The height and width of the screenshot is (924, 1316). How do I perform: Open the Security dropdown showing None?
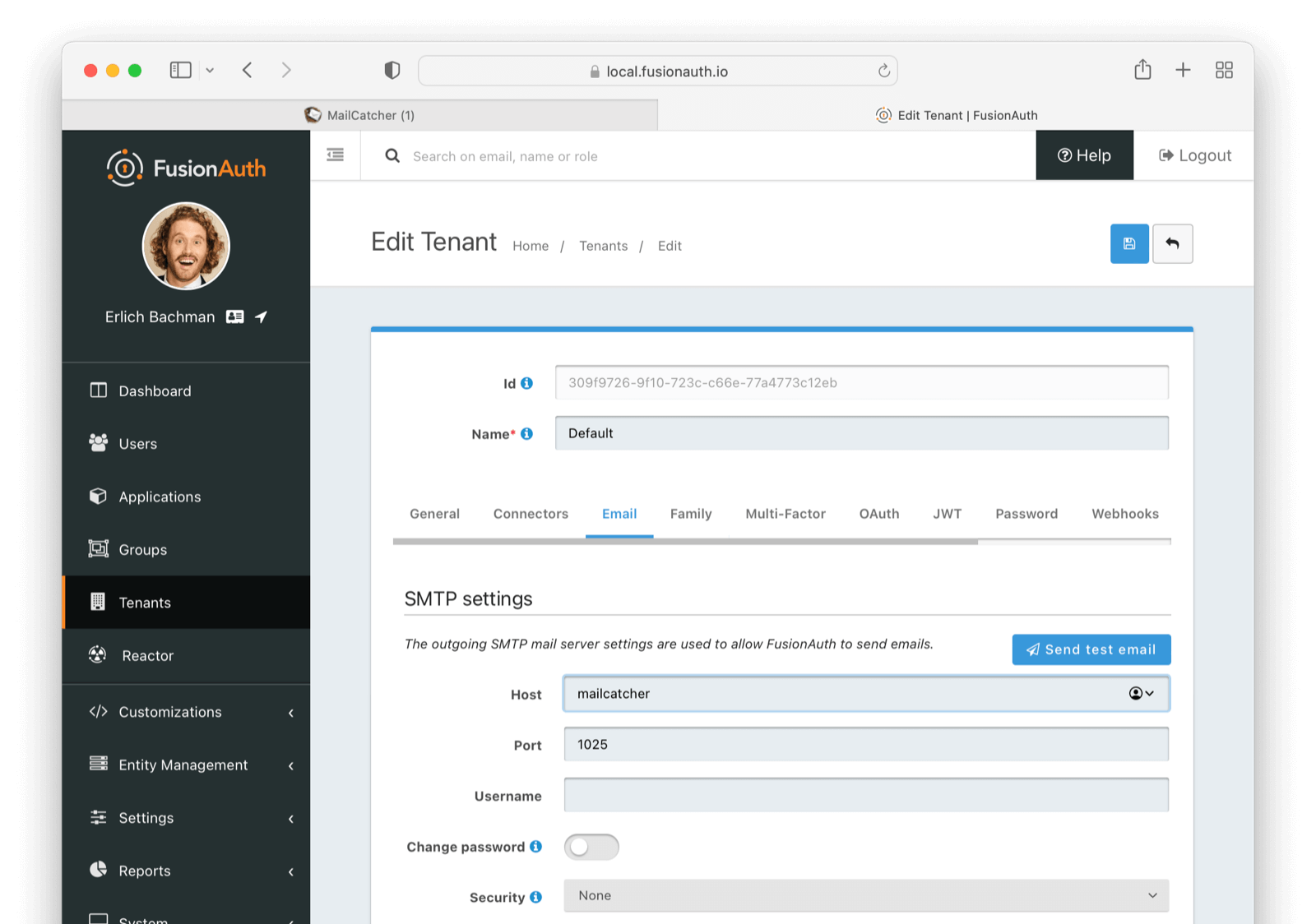point(866,895)
